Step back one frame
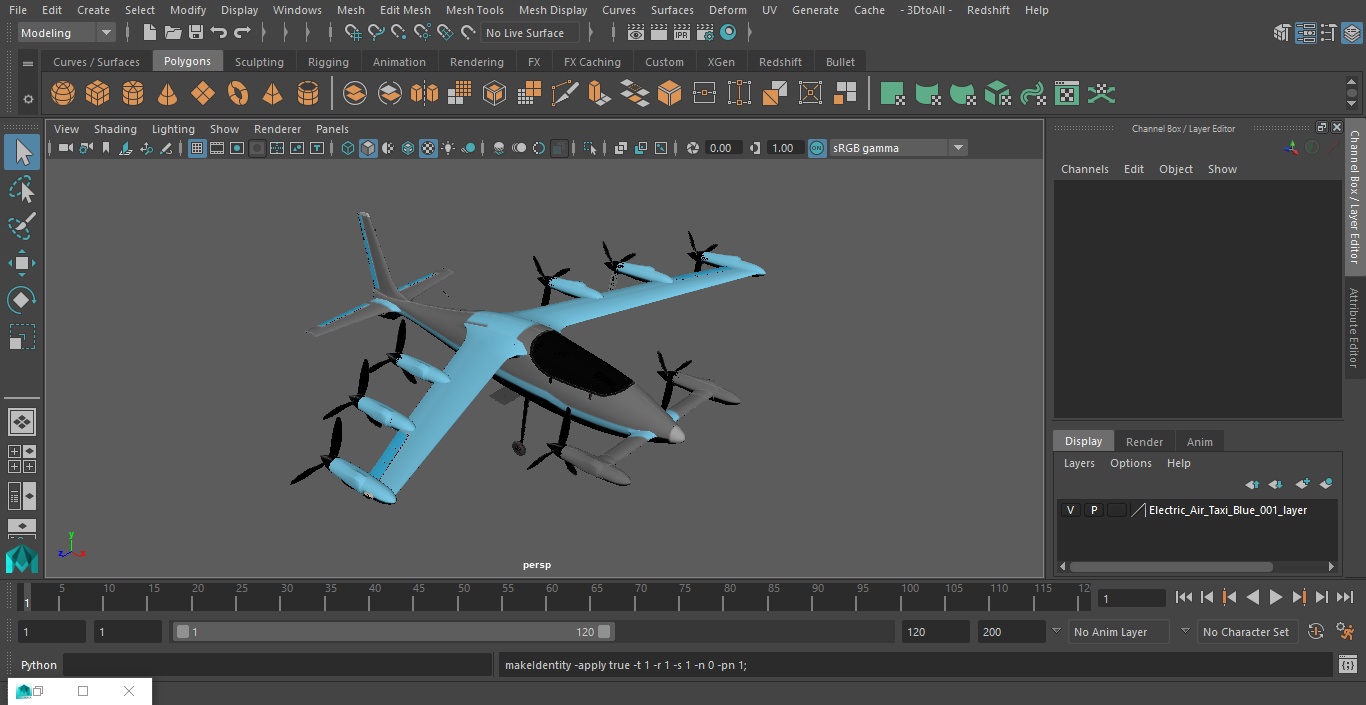The width and height of the screenshot is (1366, 705). (1207, 597)
